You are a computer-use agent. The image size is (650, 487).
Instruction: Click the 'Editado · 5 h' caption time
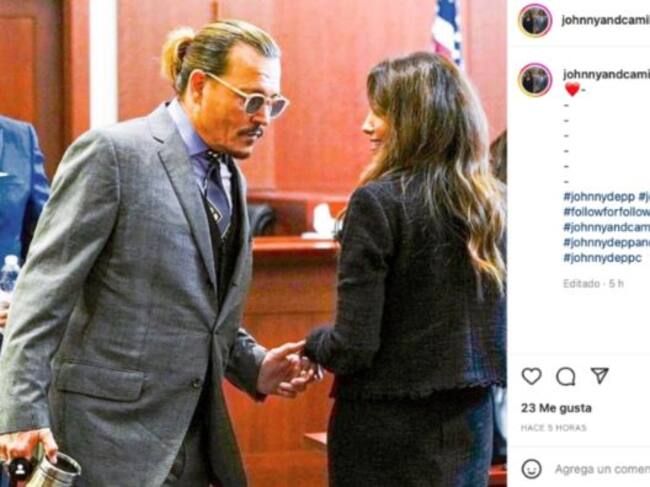593,283
